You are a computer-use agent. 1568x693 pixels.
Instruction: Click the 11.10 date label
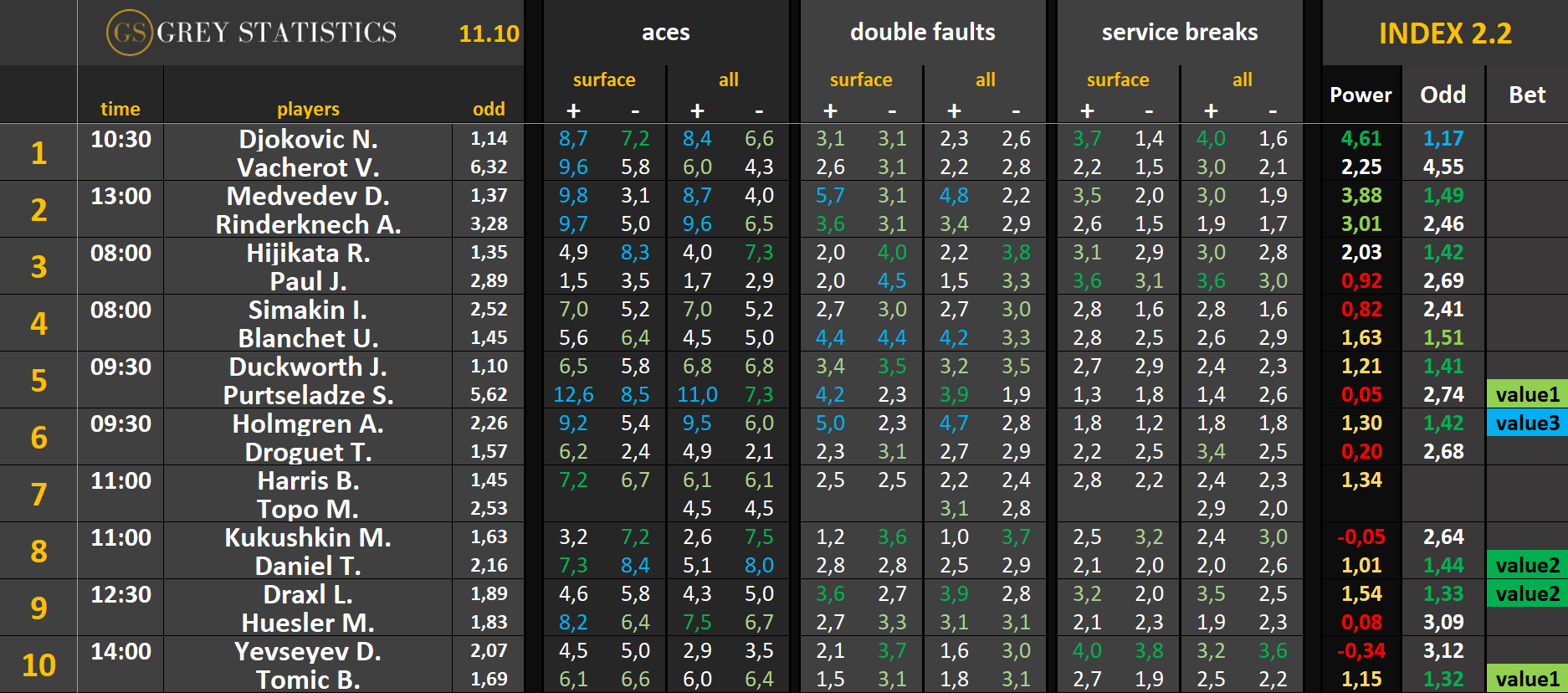pos(489,33)
